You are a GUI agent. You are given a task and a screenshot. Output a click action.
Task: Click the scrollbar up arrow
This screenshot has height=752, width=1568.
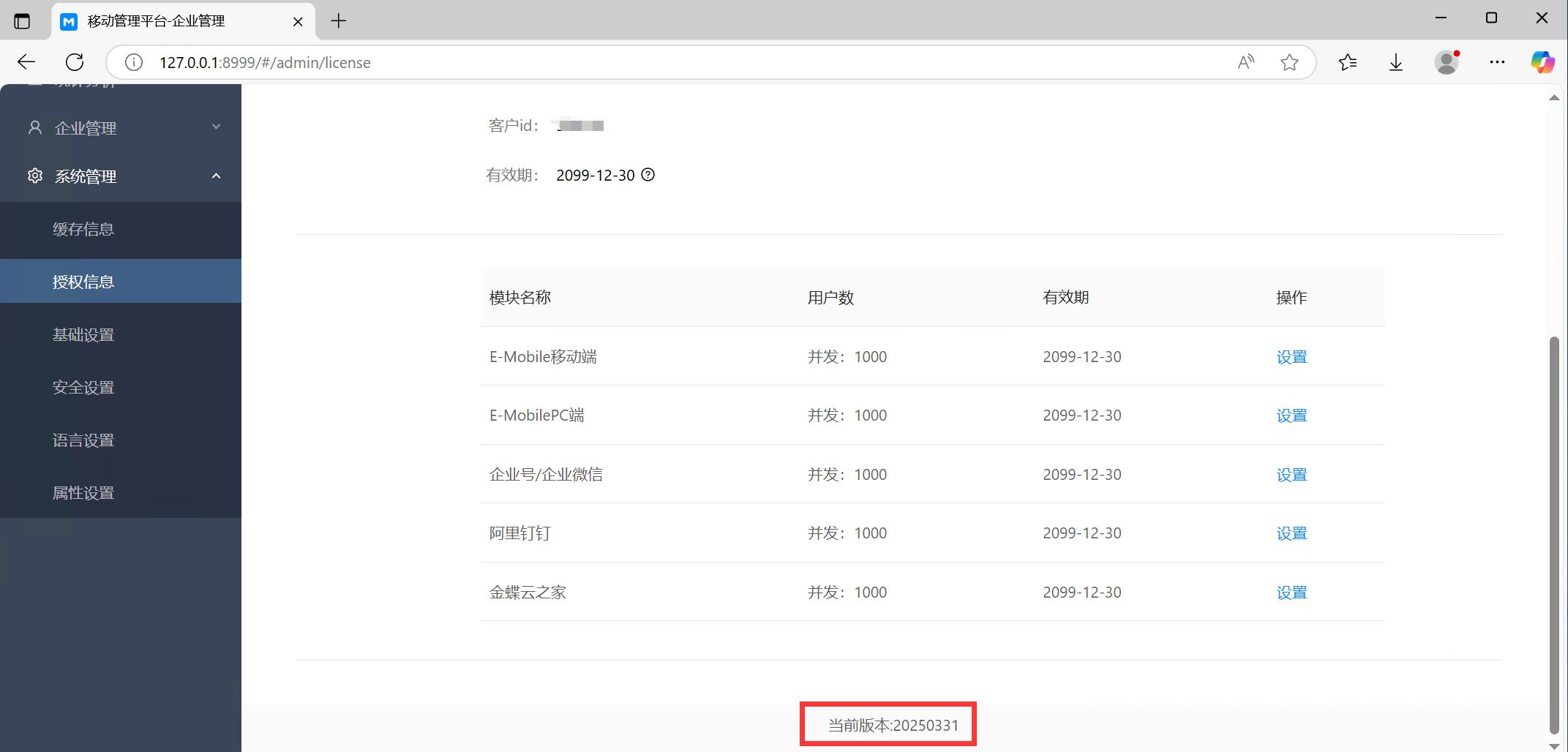[x=1554, y=97]
